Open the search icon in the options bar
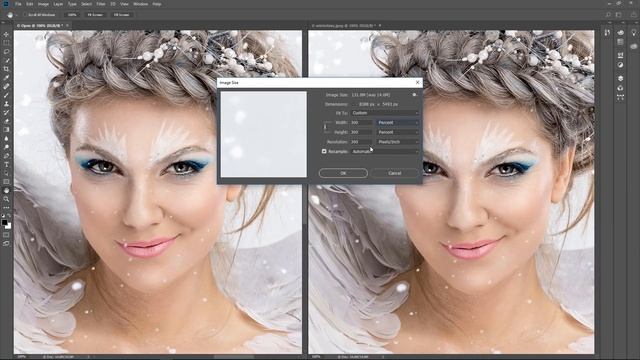The image size is (640, 360). click(608, 15)
